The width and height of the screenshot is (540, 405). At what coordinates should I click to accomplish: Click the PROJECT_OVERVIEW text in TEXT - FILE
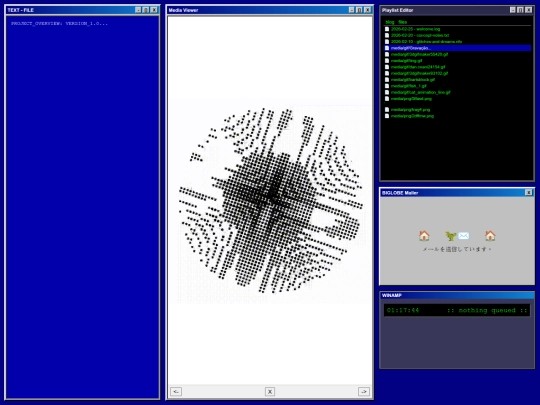pyautogui.click(x=59, y=23)
